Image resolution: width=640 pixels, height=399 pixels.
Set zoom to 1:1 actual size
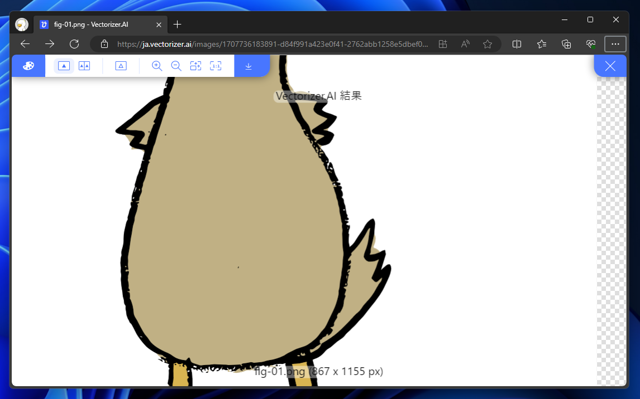216,66
